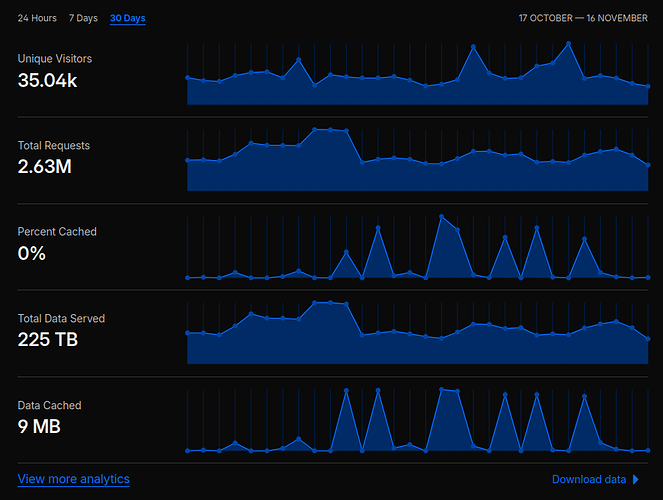Click the 225 TB data served value
The image size is (663, 500).
(x=48, y=340)
